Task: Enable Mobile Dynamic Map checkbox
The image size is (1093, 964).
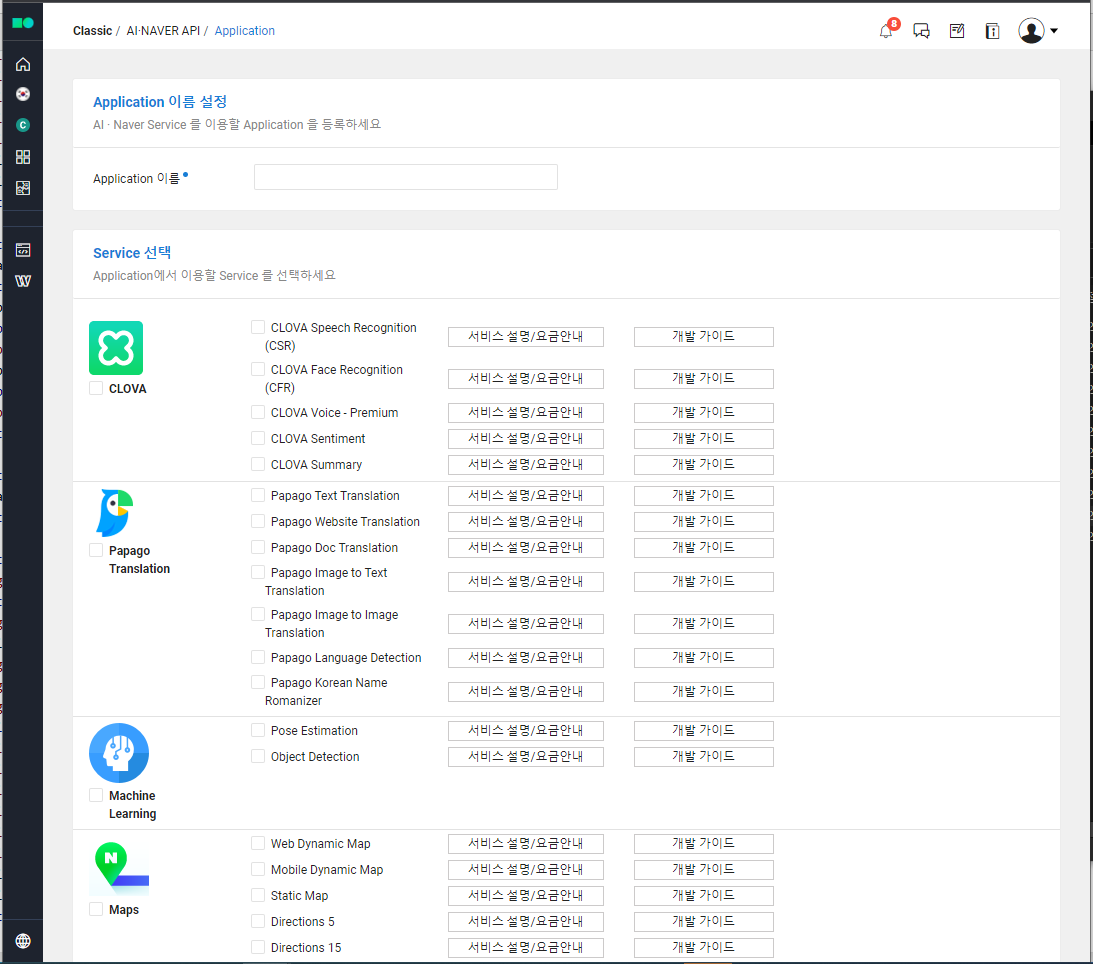Action: 258,869
